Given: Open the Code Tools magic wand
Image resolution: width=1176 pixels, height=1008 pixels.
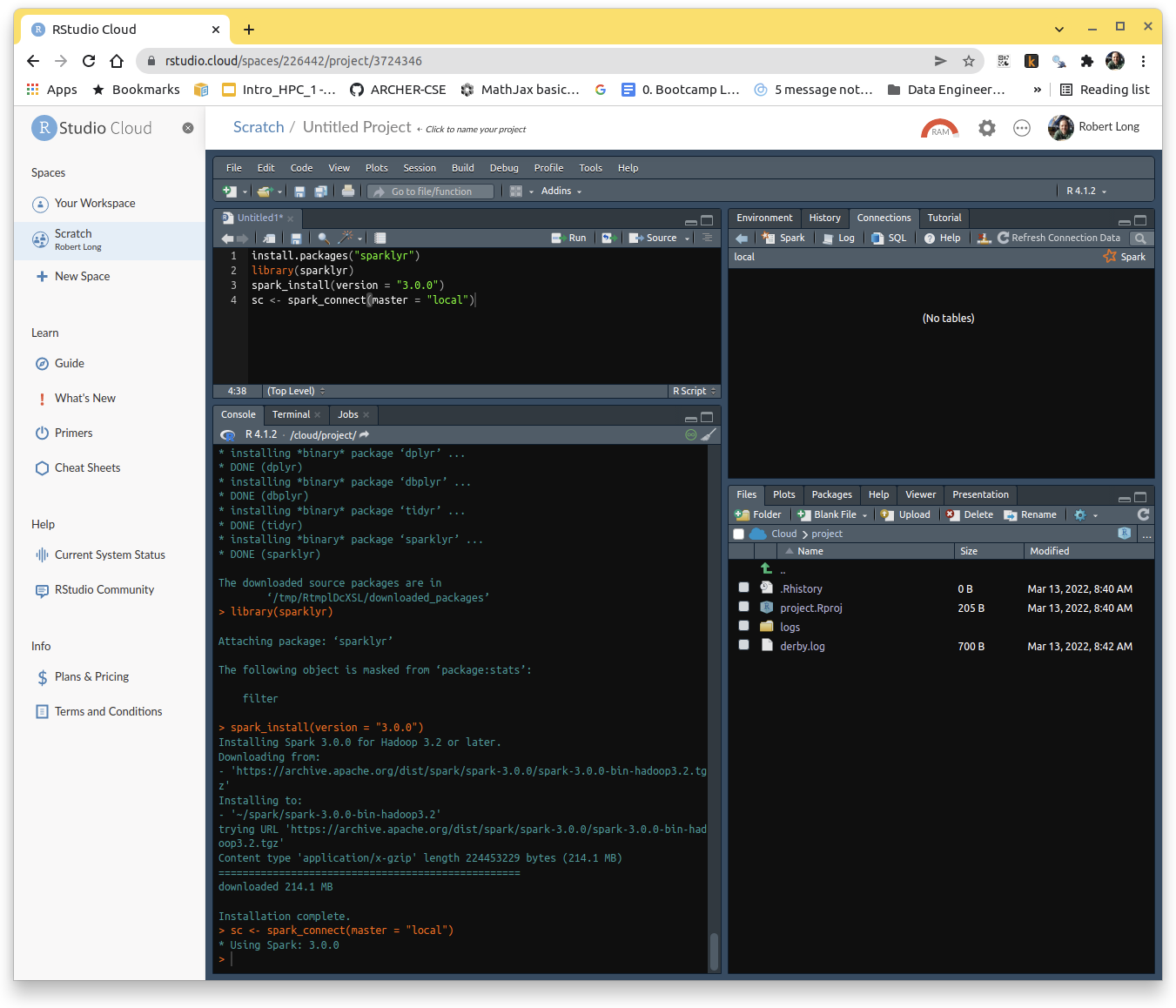Looking at the screenshot, I should (346, 239).
